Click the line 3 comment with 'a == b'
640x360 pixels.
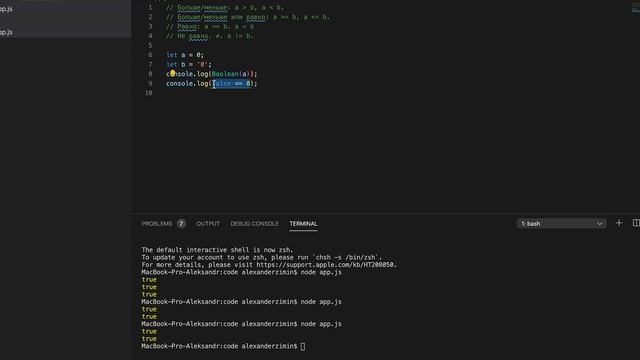point(210,27)
